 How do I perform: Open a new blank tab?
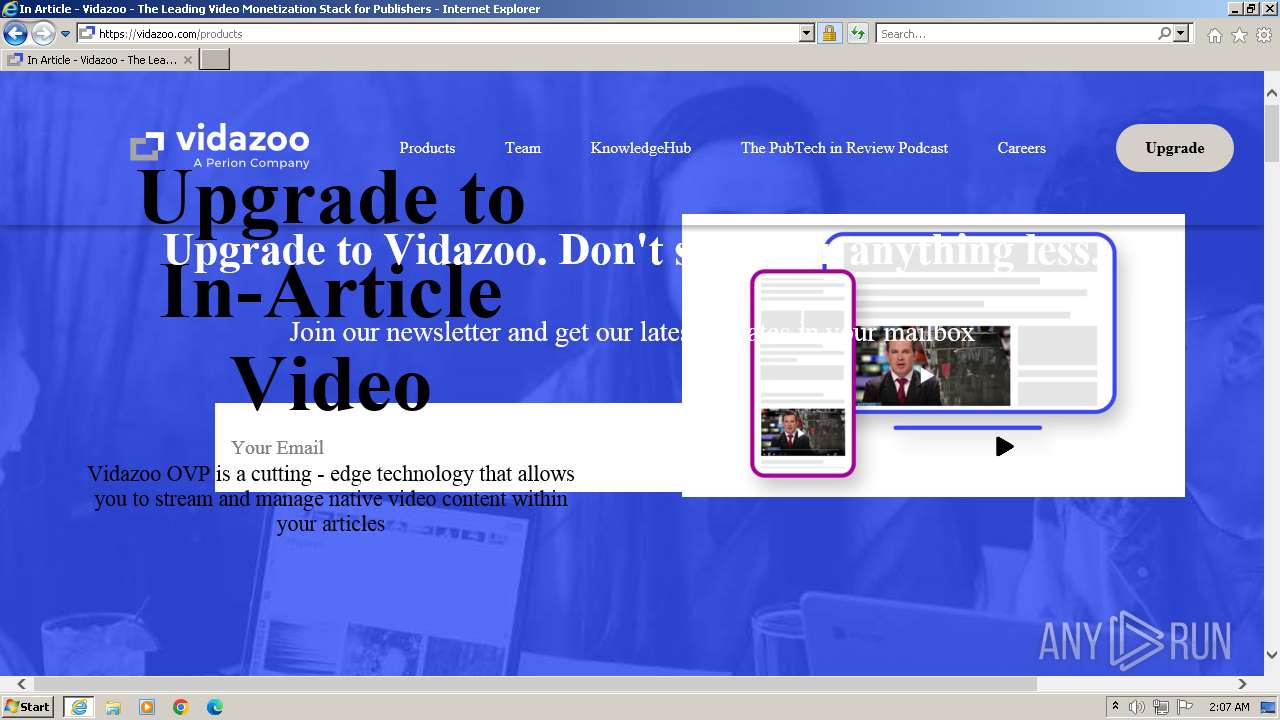(215, 60)
